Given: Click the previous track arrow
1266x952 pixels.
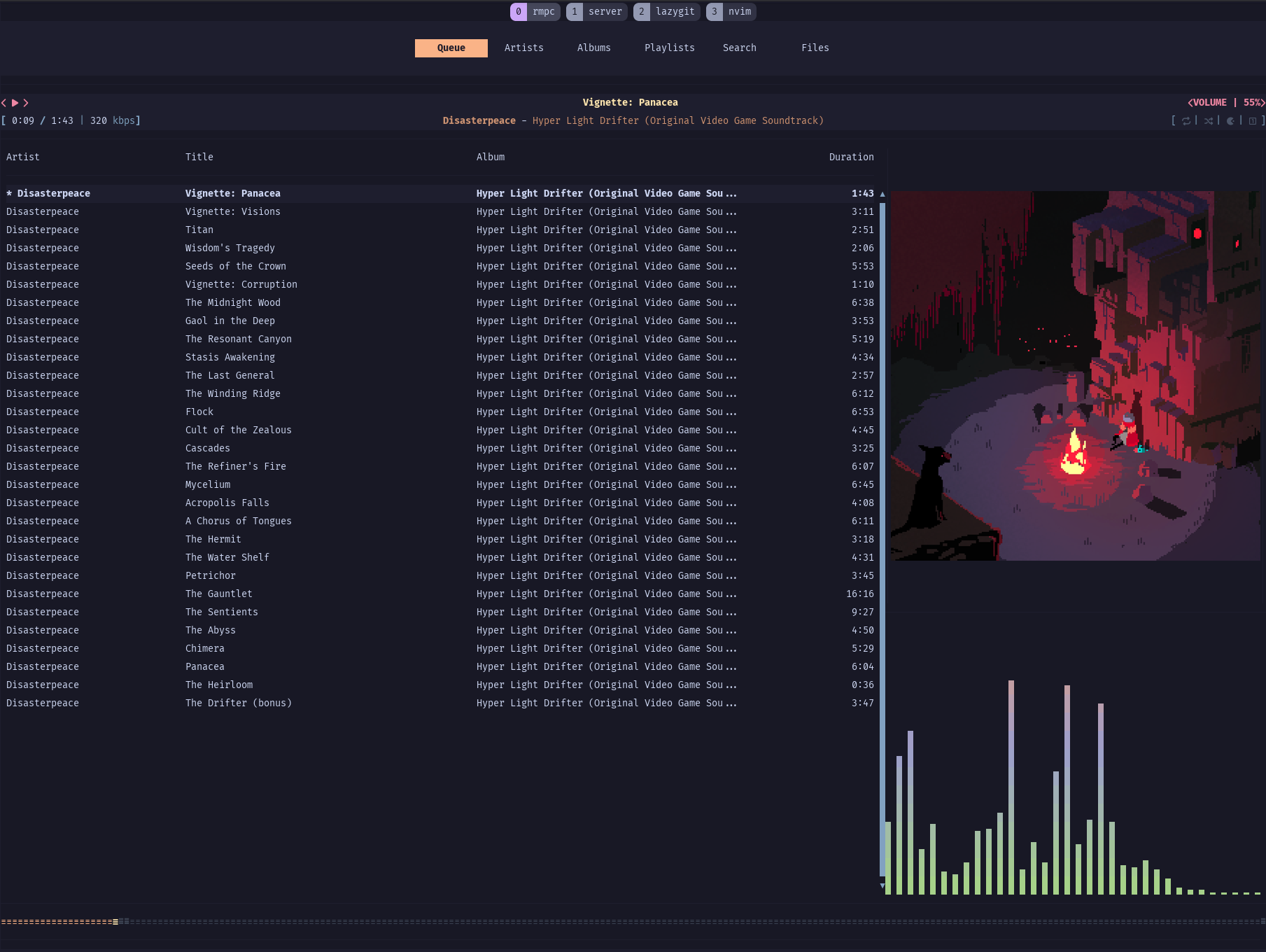Looking at the screenshot, I should 4,103.
